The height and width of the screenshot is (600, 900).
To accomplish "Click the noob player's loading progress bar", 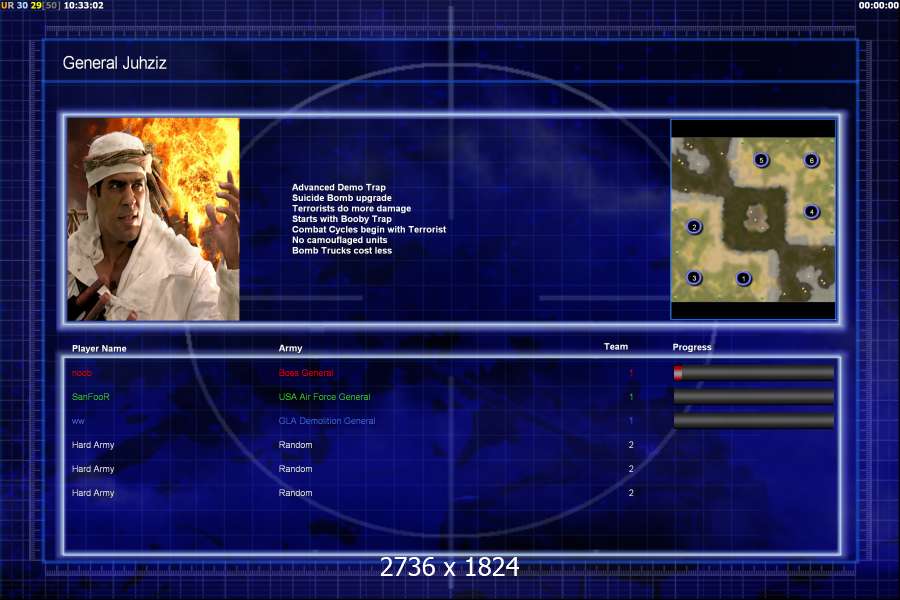I will (x=754, y=373).
